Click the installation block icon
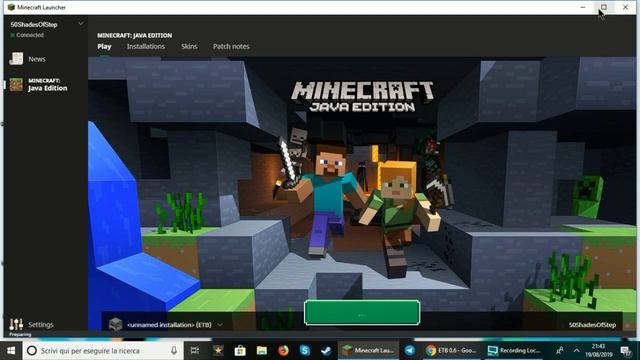The height and width of the screenshot is (360, 640). (116, 324)
